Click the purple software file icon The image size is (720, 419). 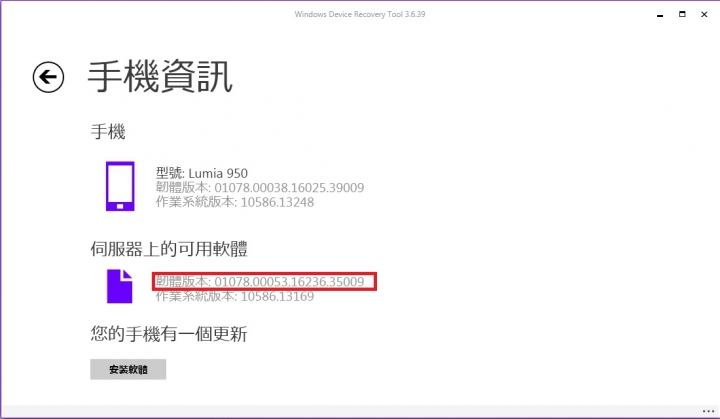120,286
